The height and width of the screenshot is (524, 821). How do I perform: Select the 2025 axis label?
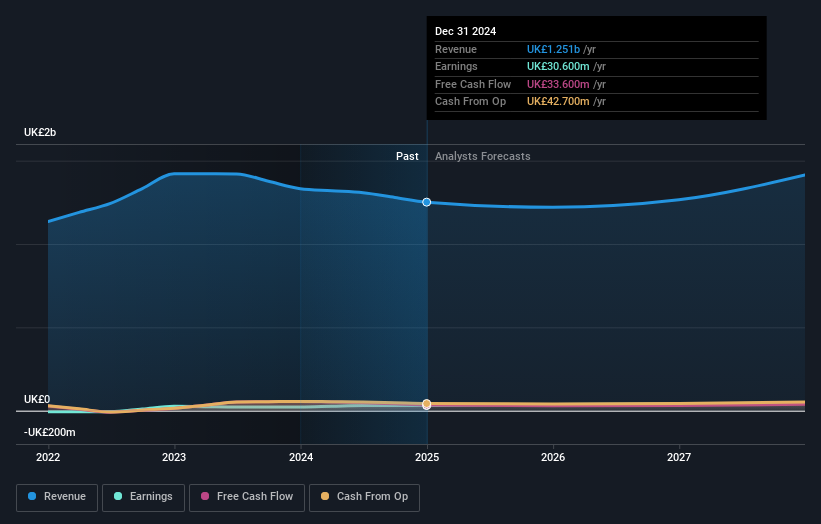pos(427,458)
